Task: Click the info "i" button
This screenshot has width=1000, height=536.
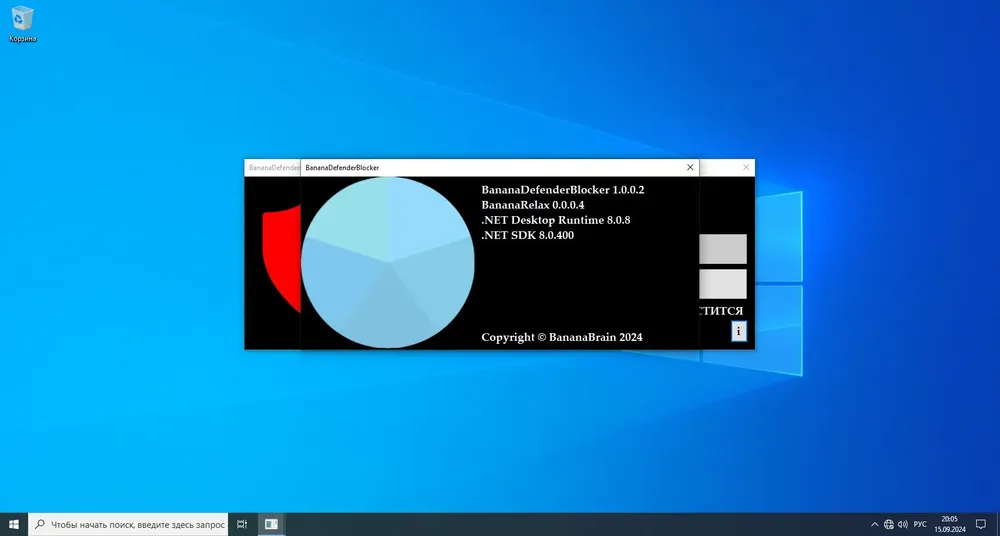Action: 739,331
